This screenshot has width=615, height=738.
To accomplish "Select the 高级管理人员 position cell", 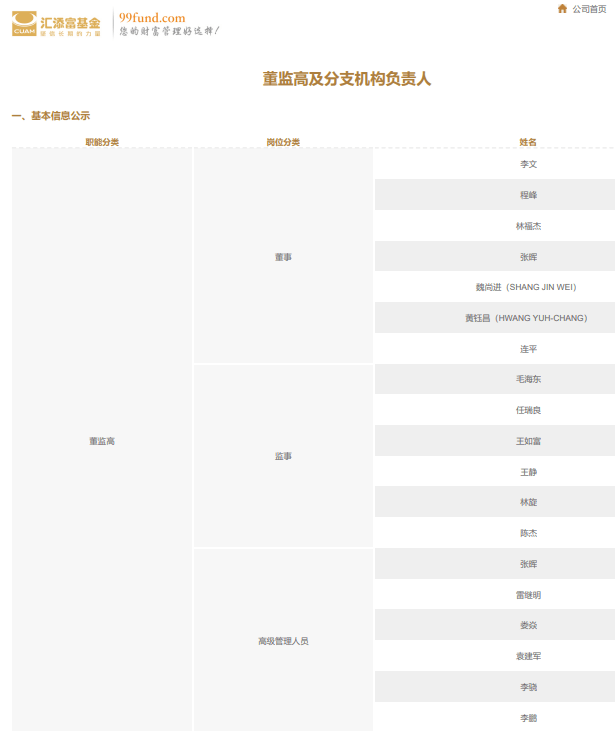I will [x=283, y=641].
